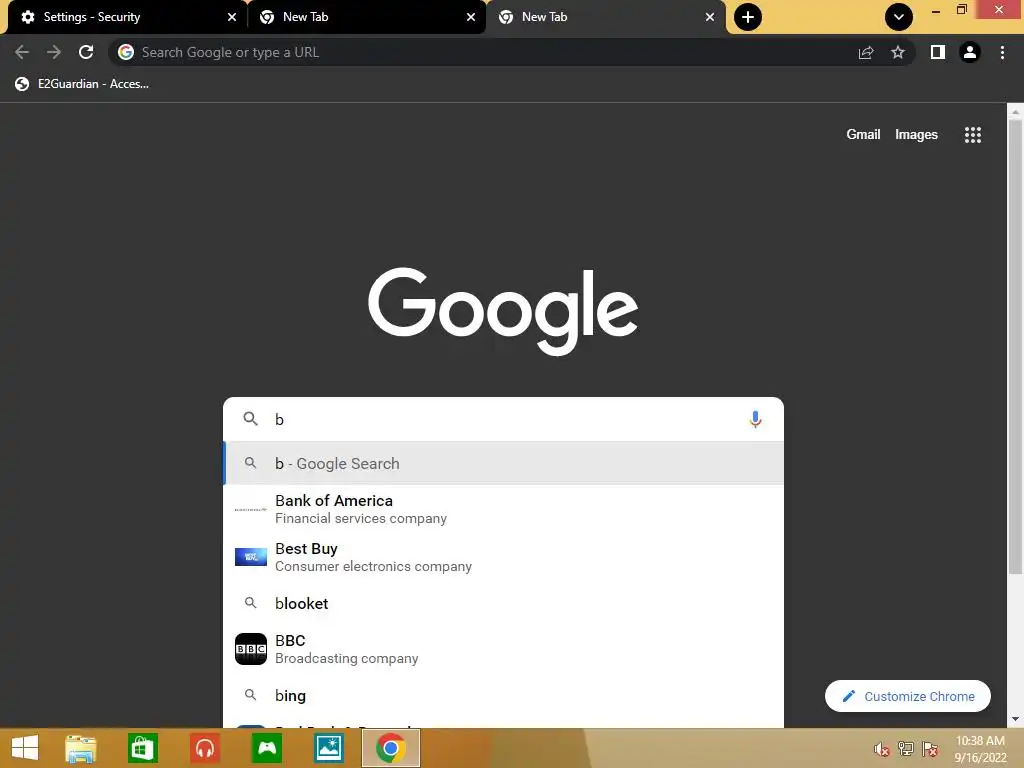Image resolution: width=1024 pixels, height=768 pixels.
Task: Launch File Explorer from the taskbar
Action: pyautogui.click(x=81, y=748)
